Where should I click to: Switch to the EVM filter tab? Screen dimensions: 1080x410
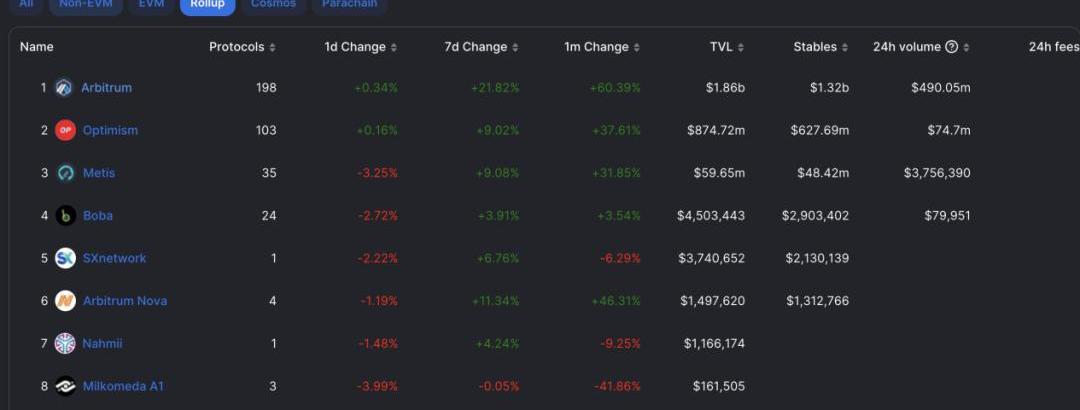[151, 4]
